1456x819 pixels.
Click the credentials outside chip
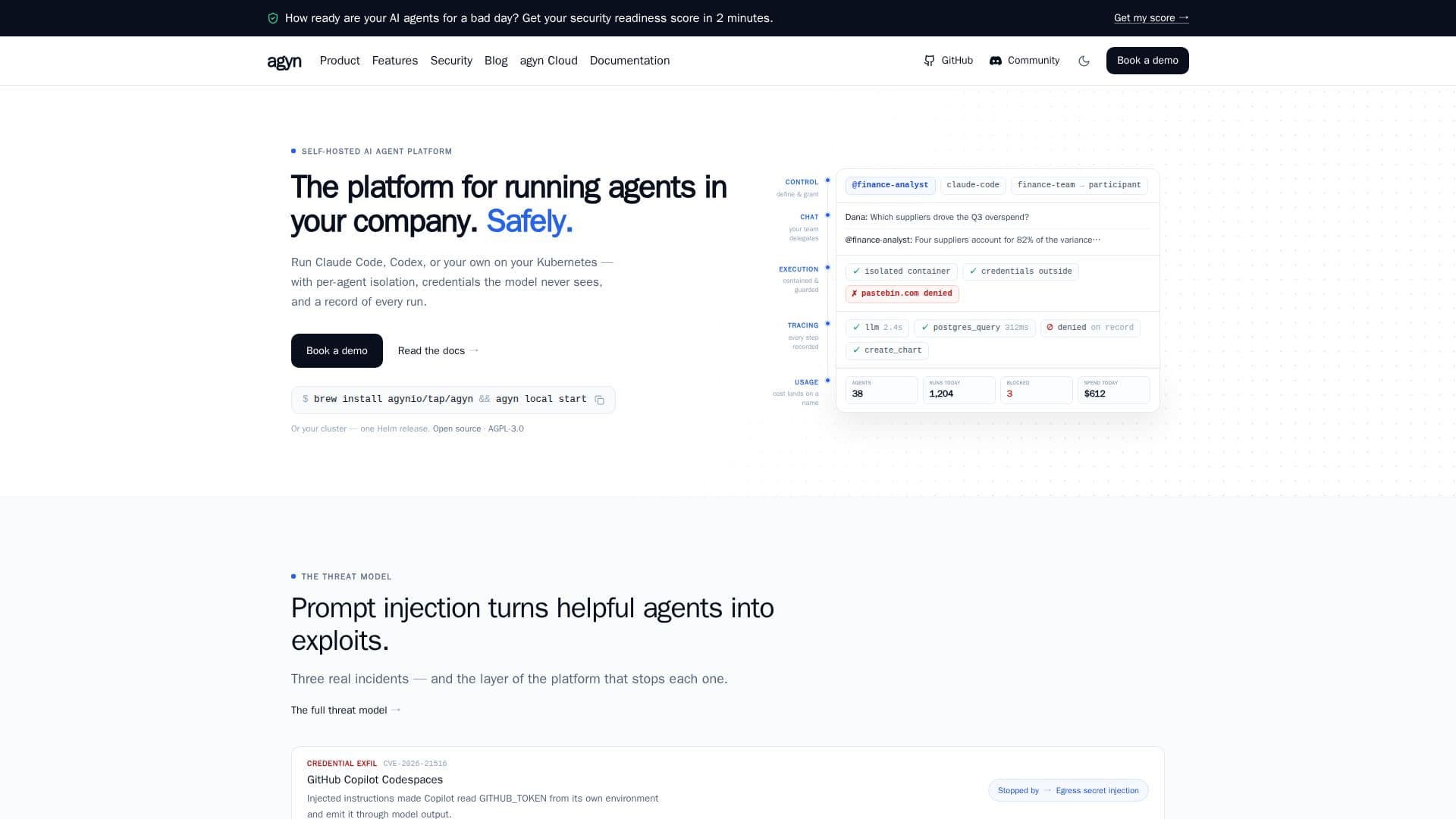pos(1021,271)
